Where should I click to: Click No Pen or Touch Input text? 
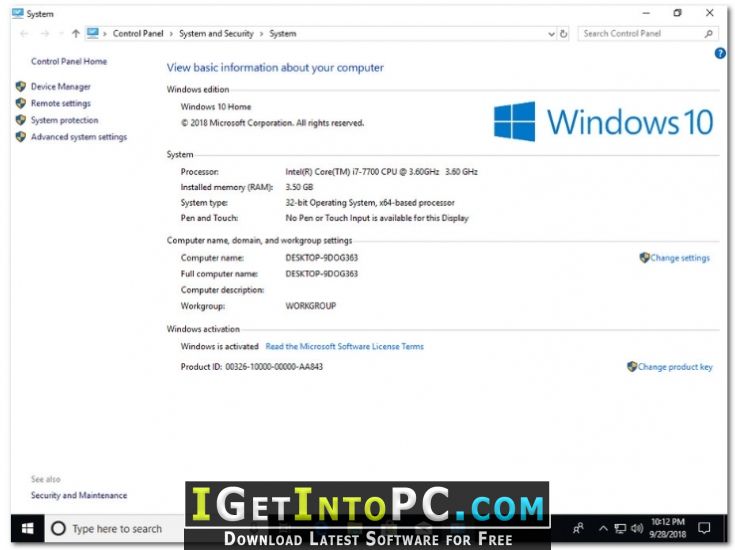click(377, 218)
